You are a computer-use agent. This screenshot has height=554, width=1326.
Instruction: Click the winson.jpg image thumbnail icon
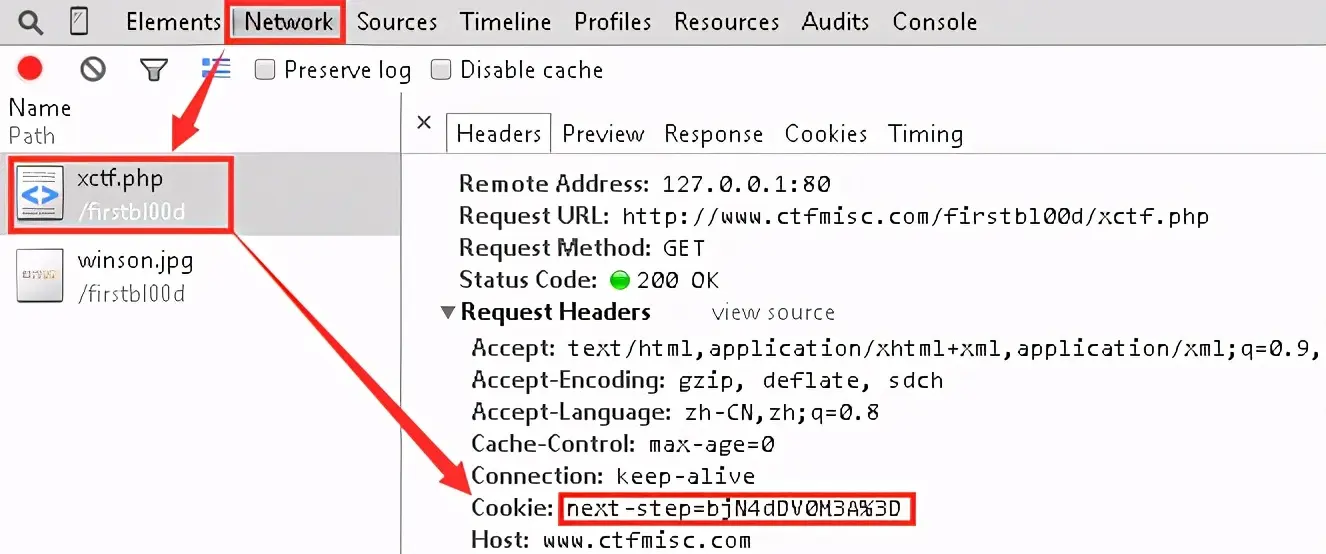tap(40, 275)
